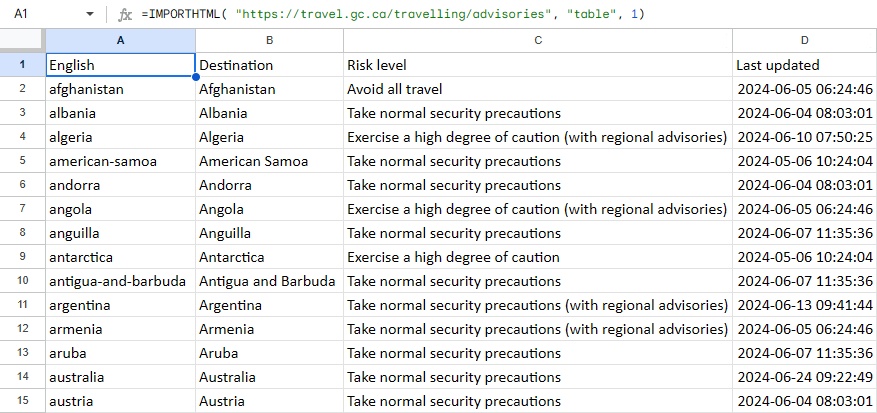Viewport: 877px width, 413px height.
Task: Open the Name box dropdown arrow
Action: coord(90,15)
